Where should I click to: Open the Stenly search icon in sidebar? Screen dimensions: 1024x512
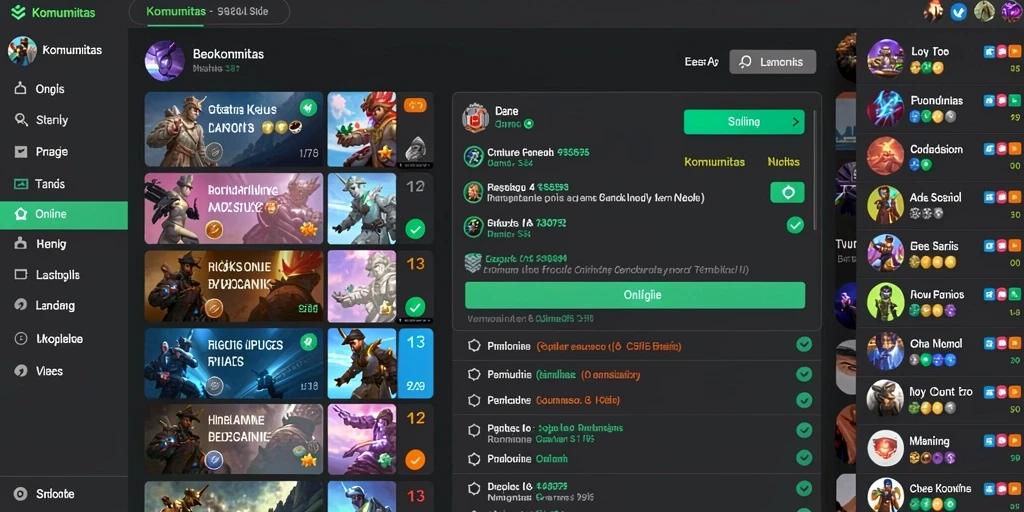[21, 120]
